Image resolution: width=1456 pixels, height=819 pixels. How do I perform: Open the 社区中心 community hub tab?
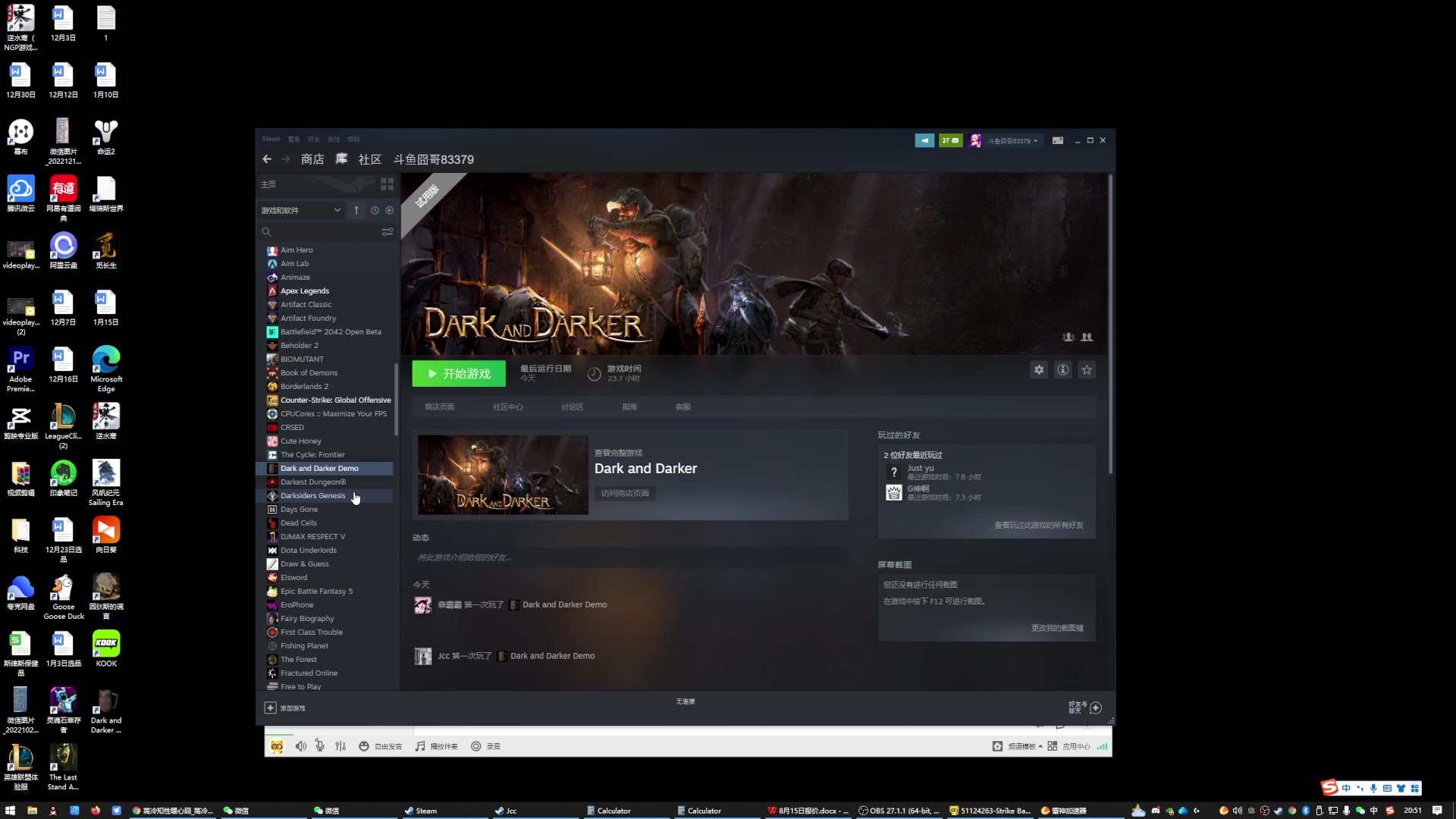pyautogui.click(x=508, y=406)
